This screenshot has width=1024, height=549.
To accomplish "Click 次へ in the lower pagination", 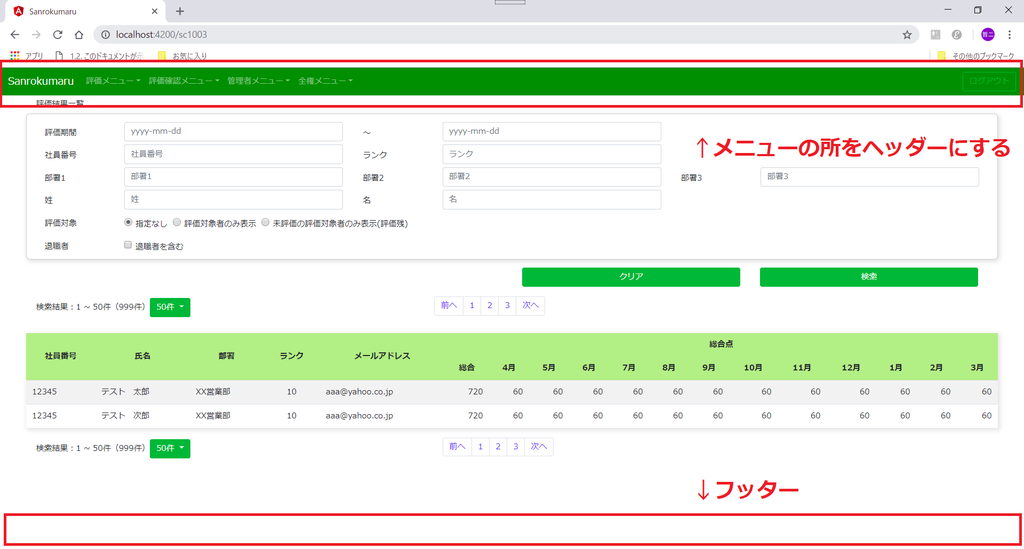I will click(539, 447).
